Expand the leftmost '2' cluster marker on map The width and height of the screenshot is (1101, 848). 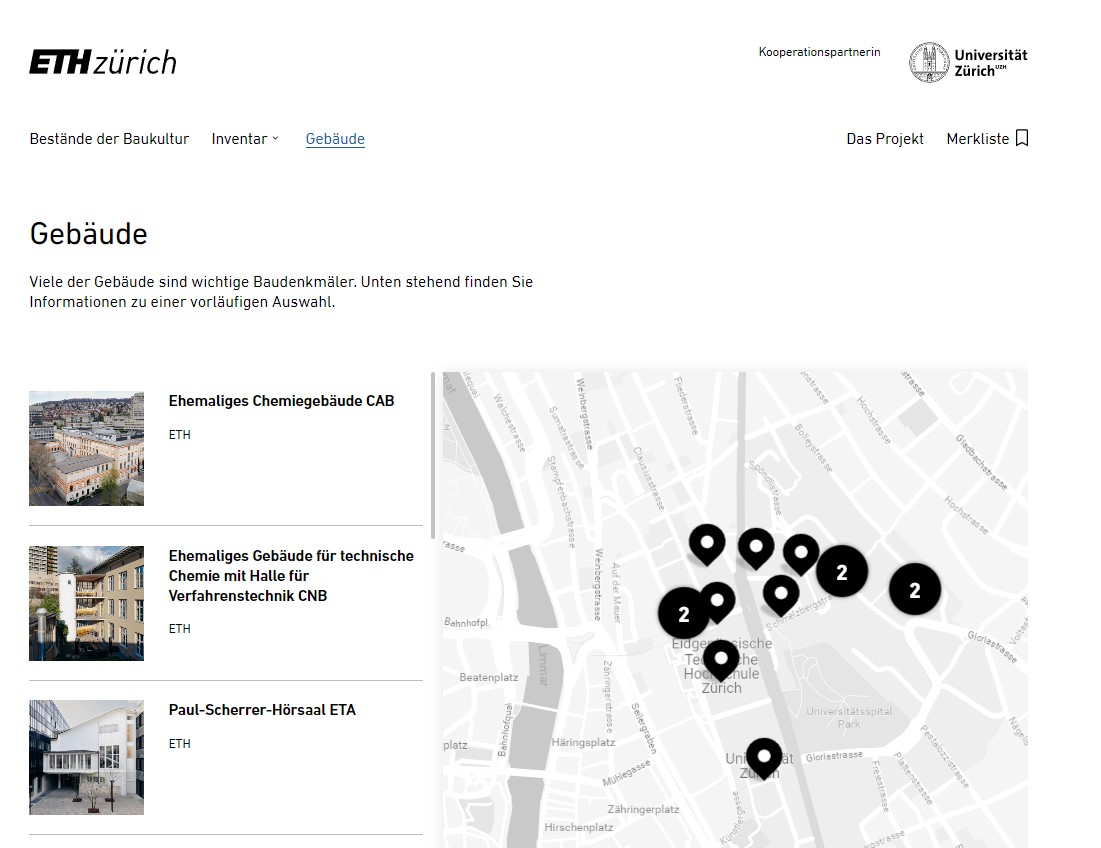(684, 613)
